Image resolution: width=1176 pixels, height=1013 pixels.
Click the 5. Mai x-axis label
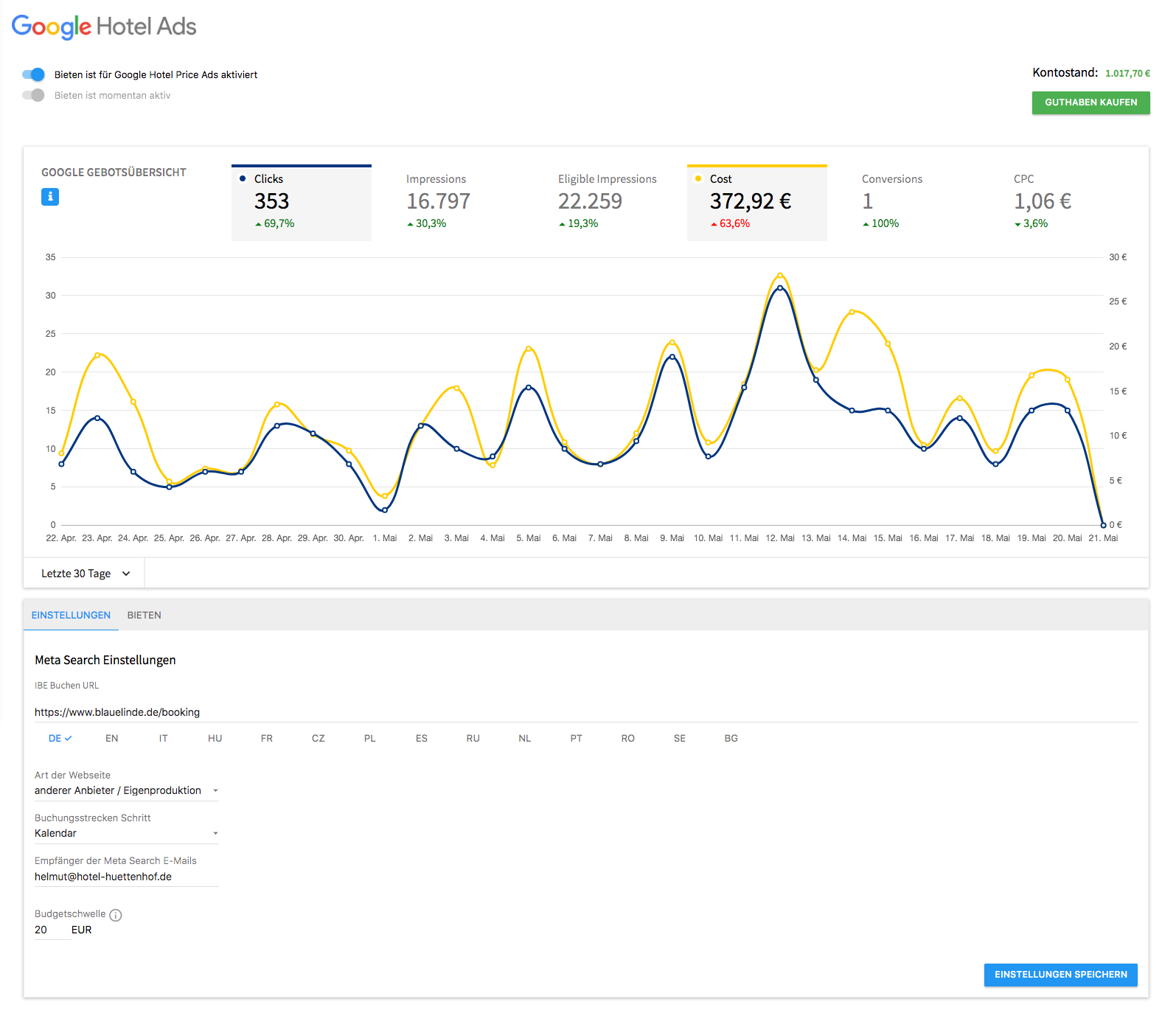pos(529,538)
